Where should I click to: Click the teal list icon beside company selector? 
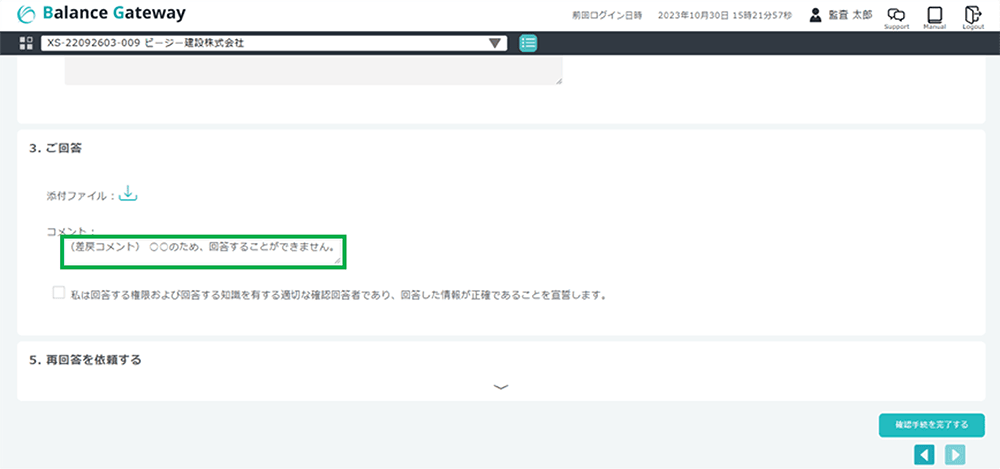click(x=528, y=43)
